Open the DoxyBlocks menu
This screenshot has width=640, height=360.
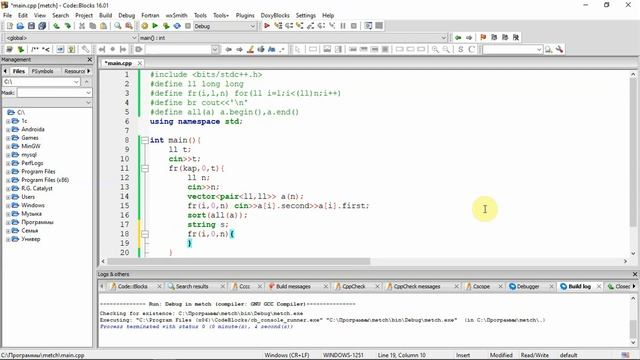(275, 15)
